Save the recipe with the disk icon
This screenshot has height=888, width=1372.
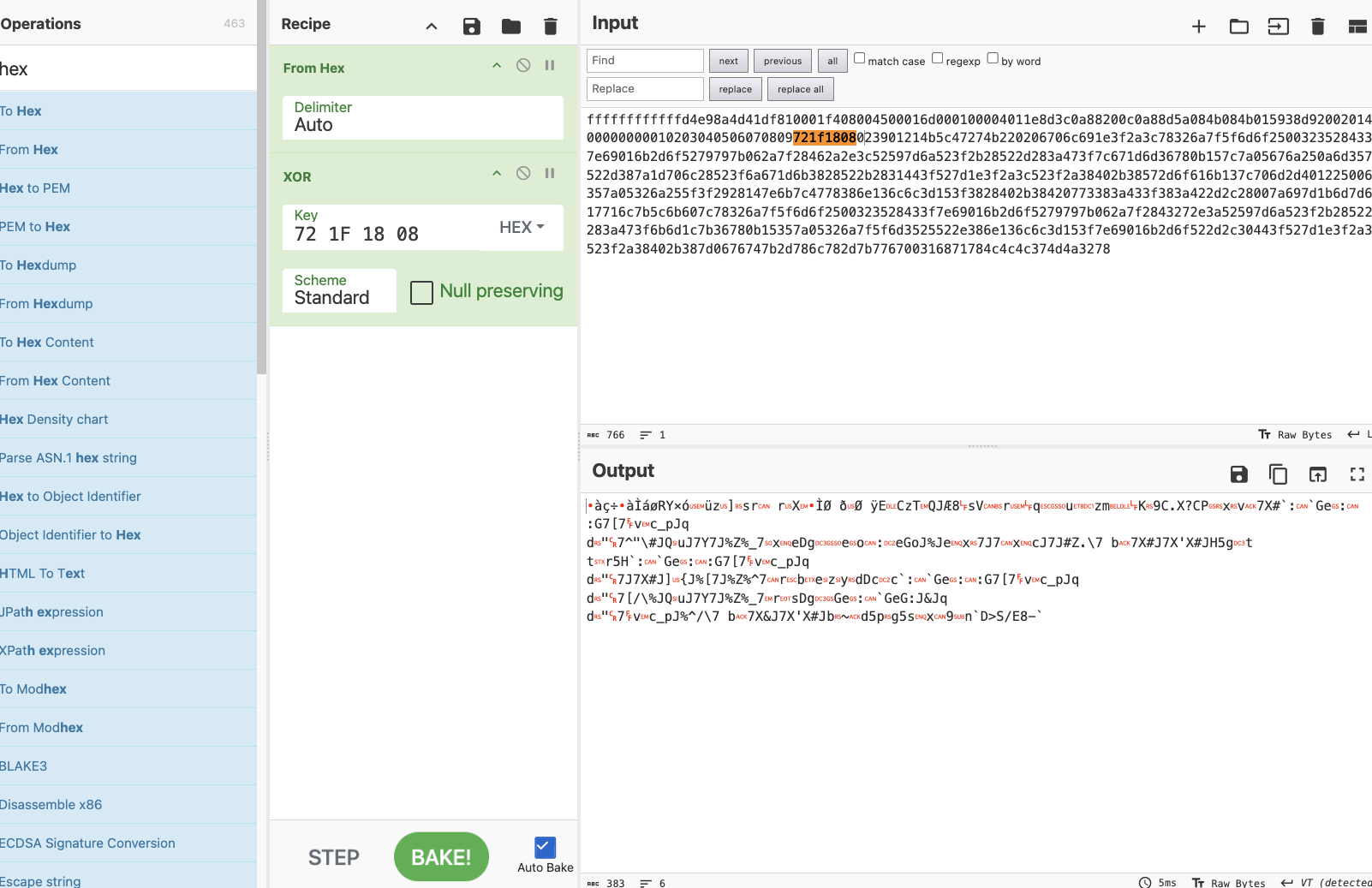click(x=471, y=27)
